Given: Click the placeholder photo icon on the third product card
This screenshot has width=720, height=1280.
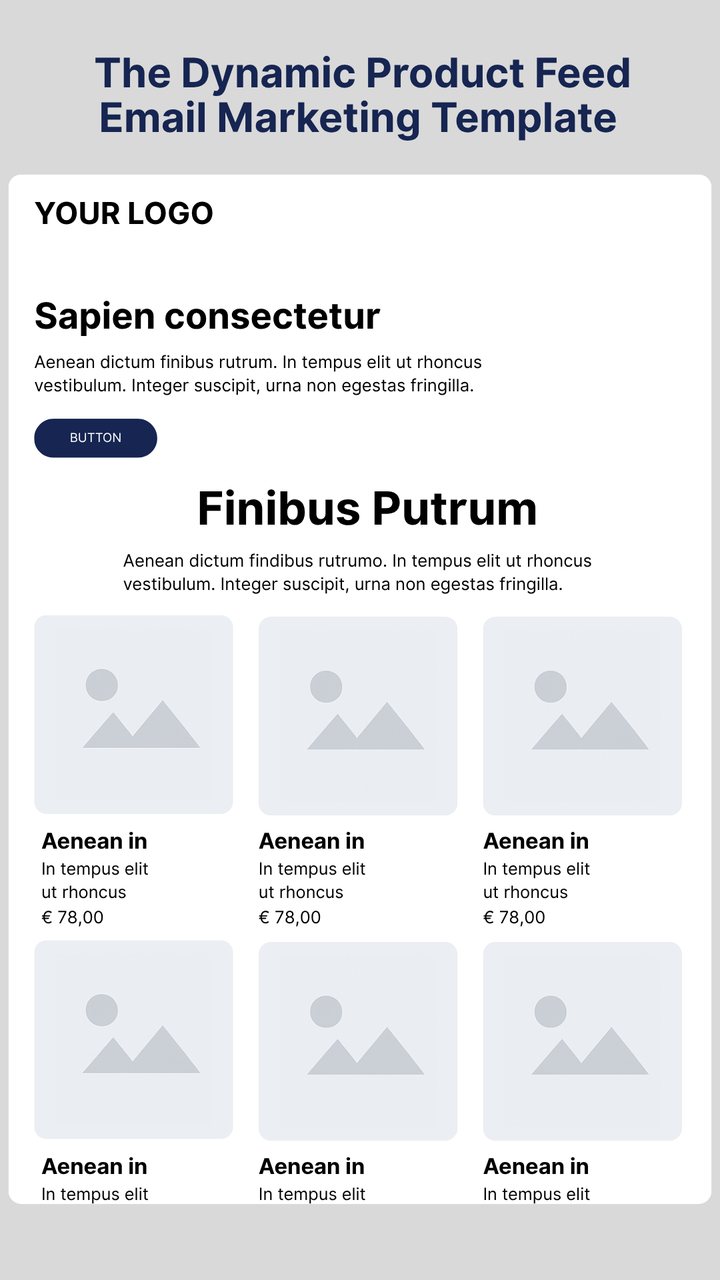Looking at the screenshot, I should (x=582, y=715).
